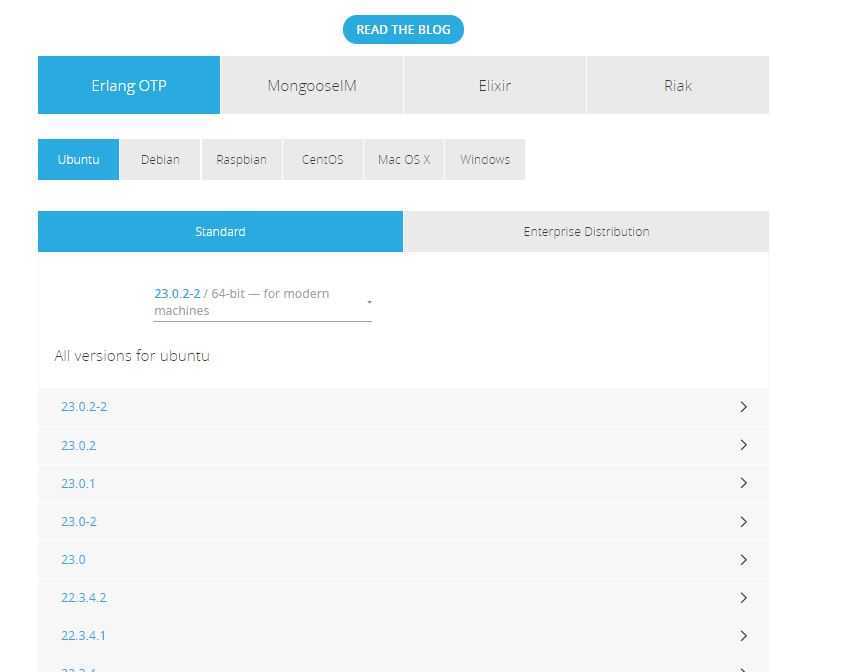This screenshot has height=672, width=867.
Task: Open the 23.0 version link
Action: (x=73, y=560)
